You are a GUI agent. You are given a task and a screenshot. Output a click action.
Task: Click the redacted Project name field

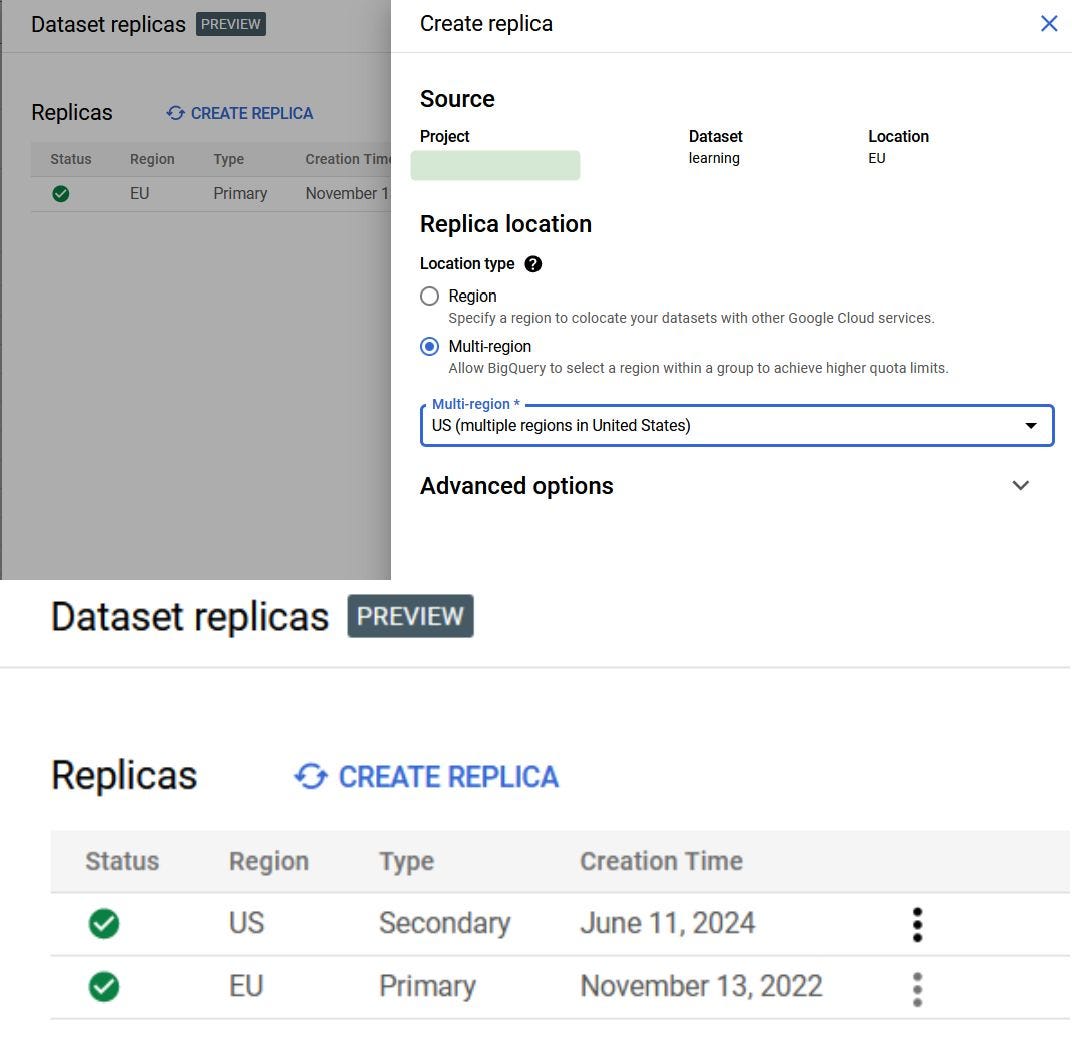[x=495, y=165]
